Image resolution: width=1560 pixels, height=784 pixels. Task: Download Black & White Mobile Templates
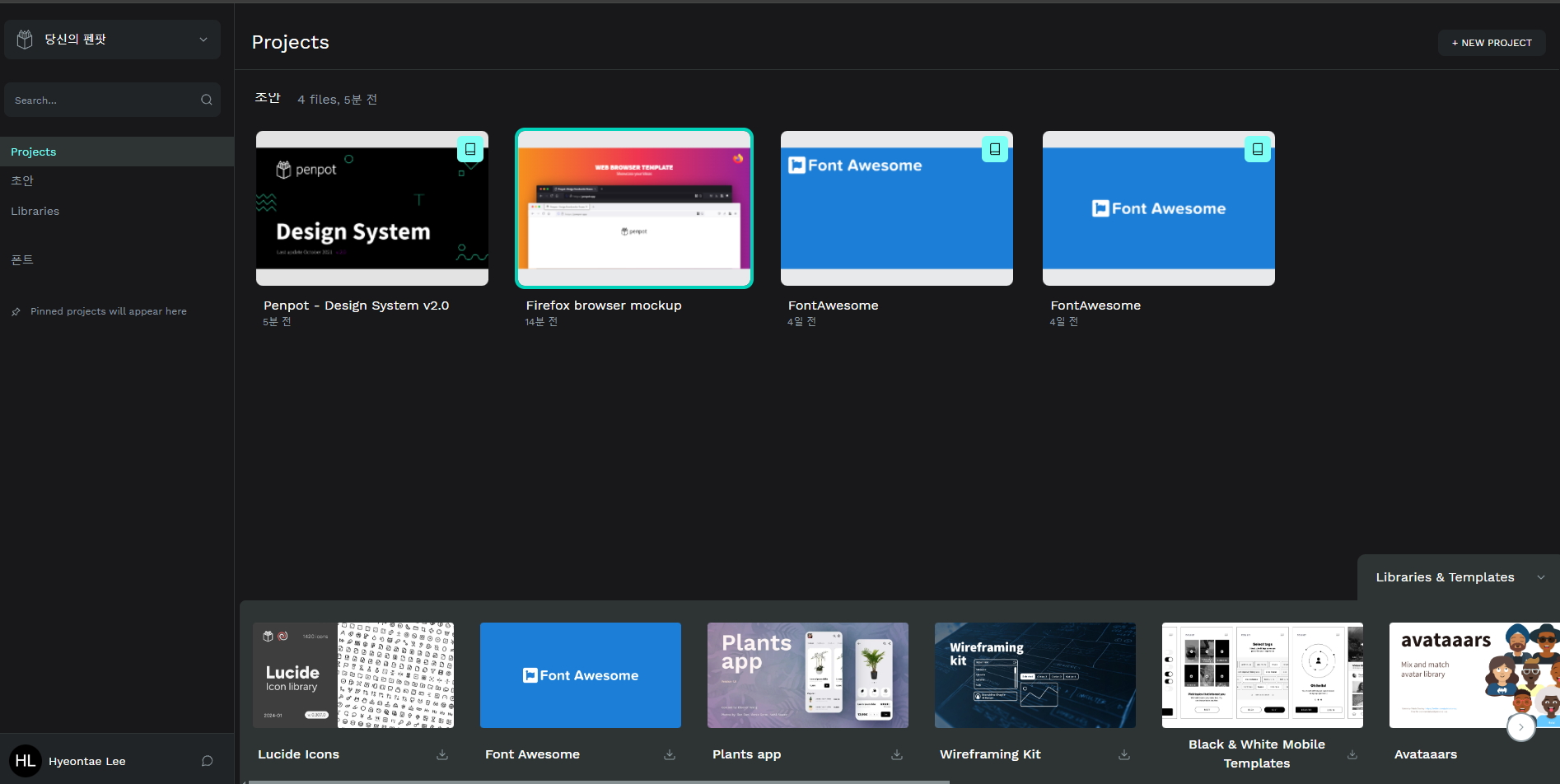click(x=1352, y=754)
